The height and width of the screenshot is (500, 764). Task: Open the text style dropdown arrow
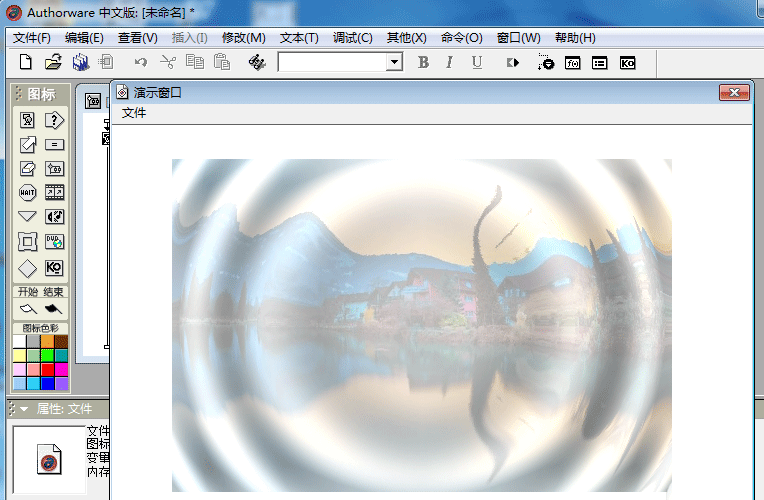(x=394, y=63)
